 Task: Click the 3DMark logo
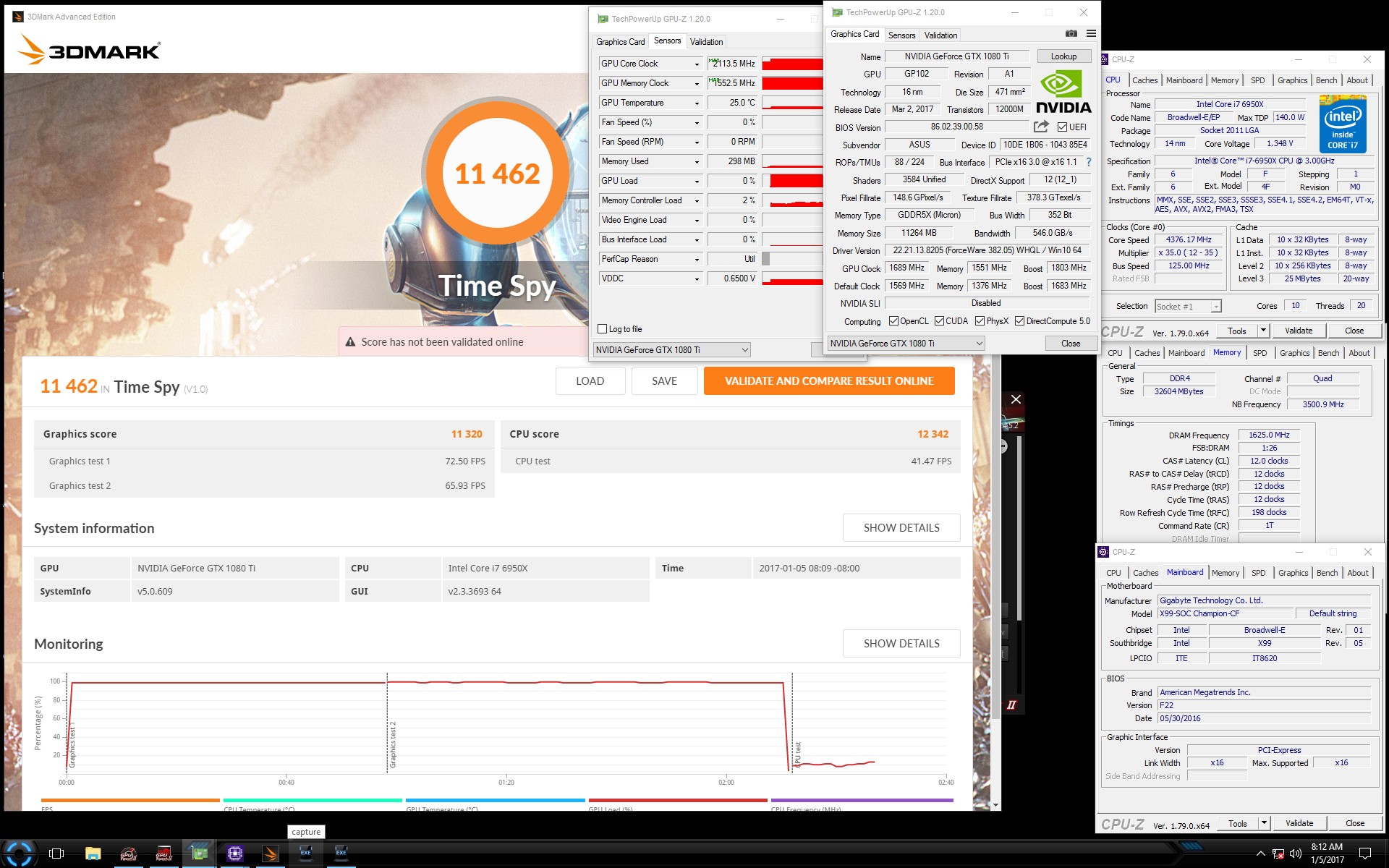[88, 50]
